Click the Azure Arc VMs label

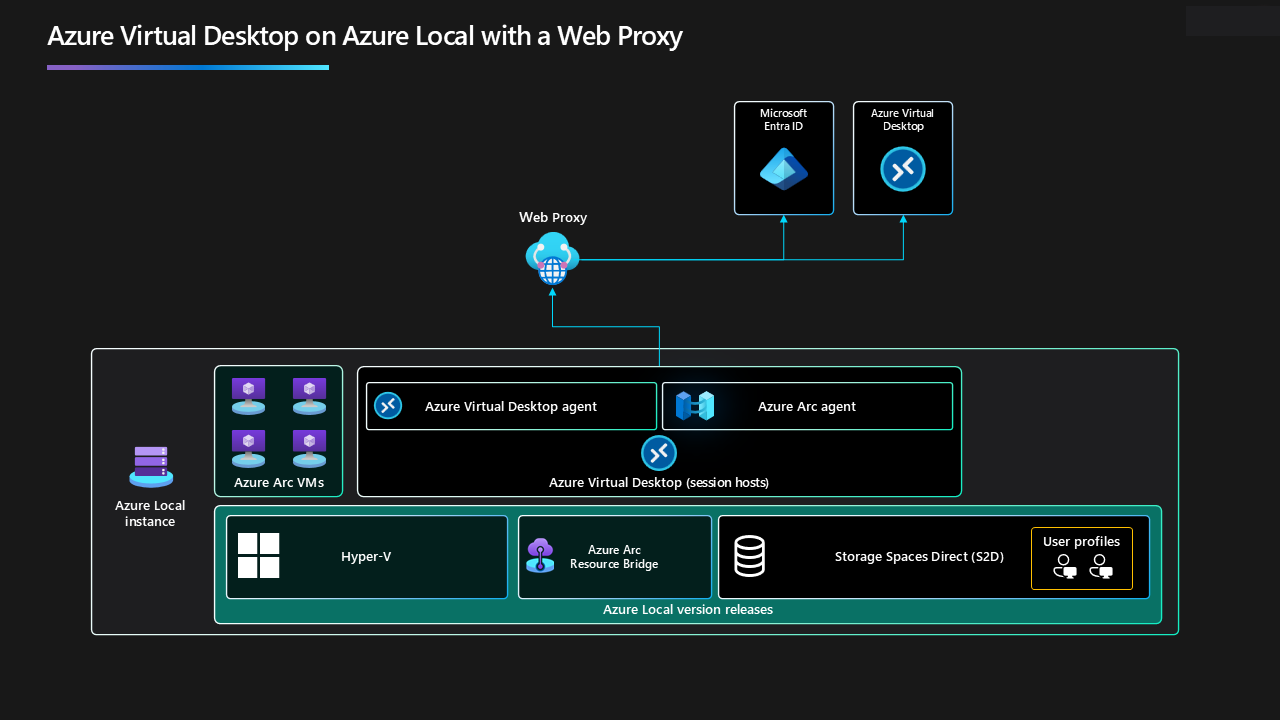tap(278, 482)
